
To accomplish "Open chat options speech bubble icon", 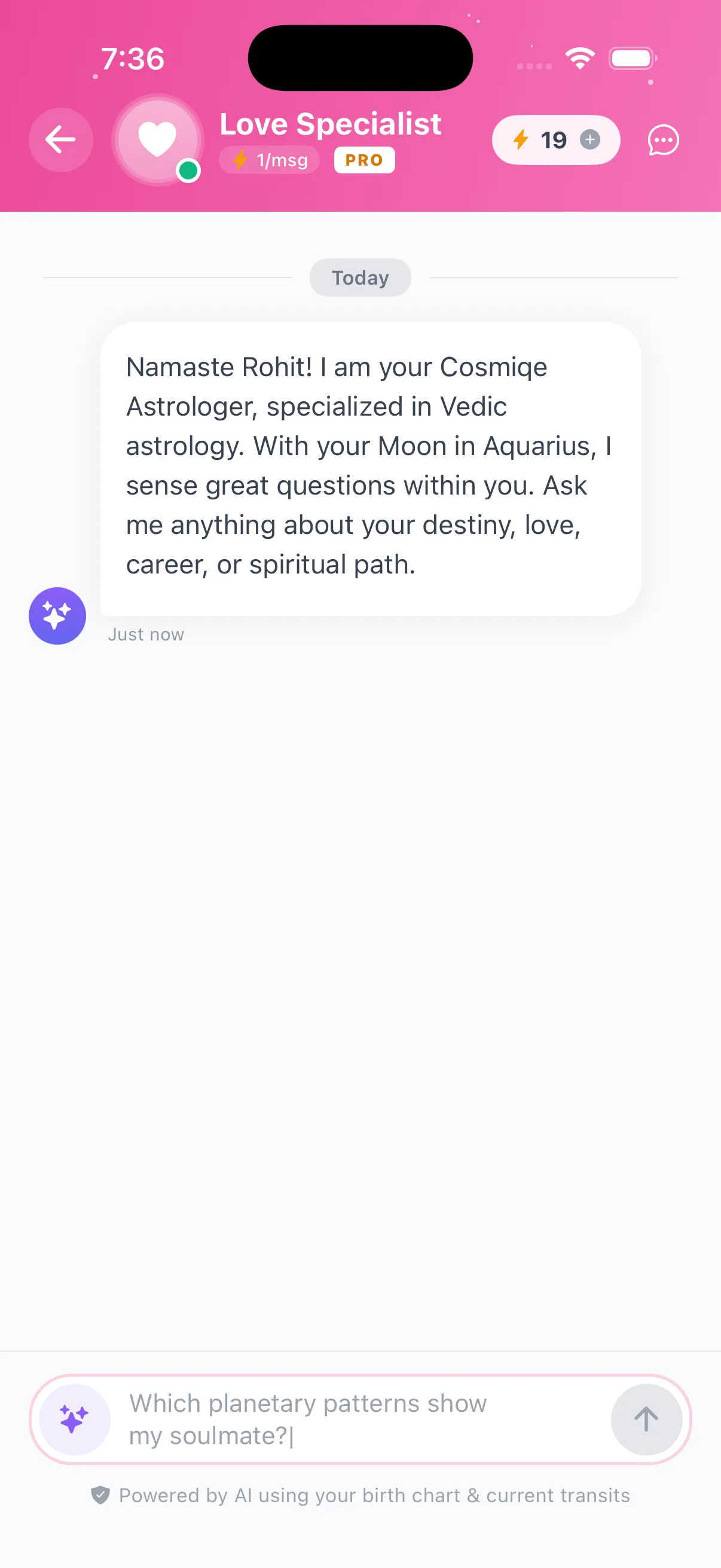I will (662, 141).
